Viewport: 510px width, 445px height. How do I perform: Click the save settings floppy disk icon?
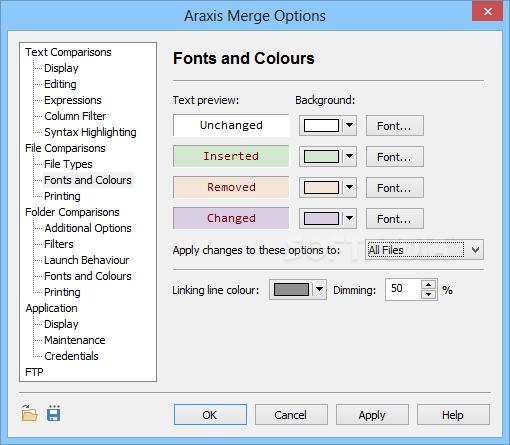(x=54, y=413)
